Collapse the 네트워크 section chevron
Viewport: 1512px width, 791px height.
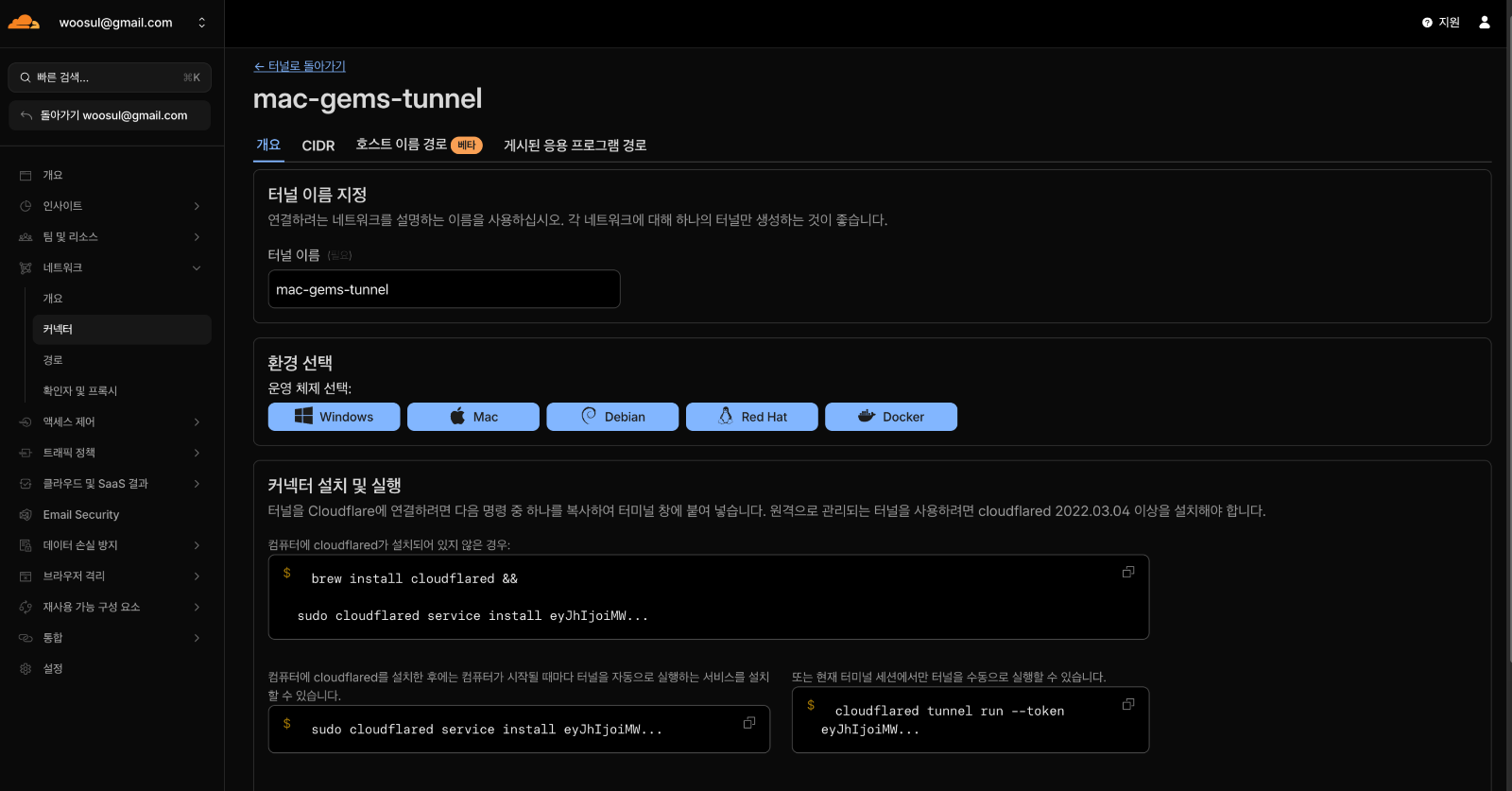pos(197,268)
